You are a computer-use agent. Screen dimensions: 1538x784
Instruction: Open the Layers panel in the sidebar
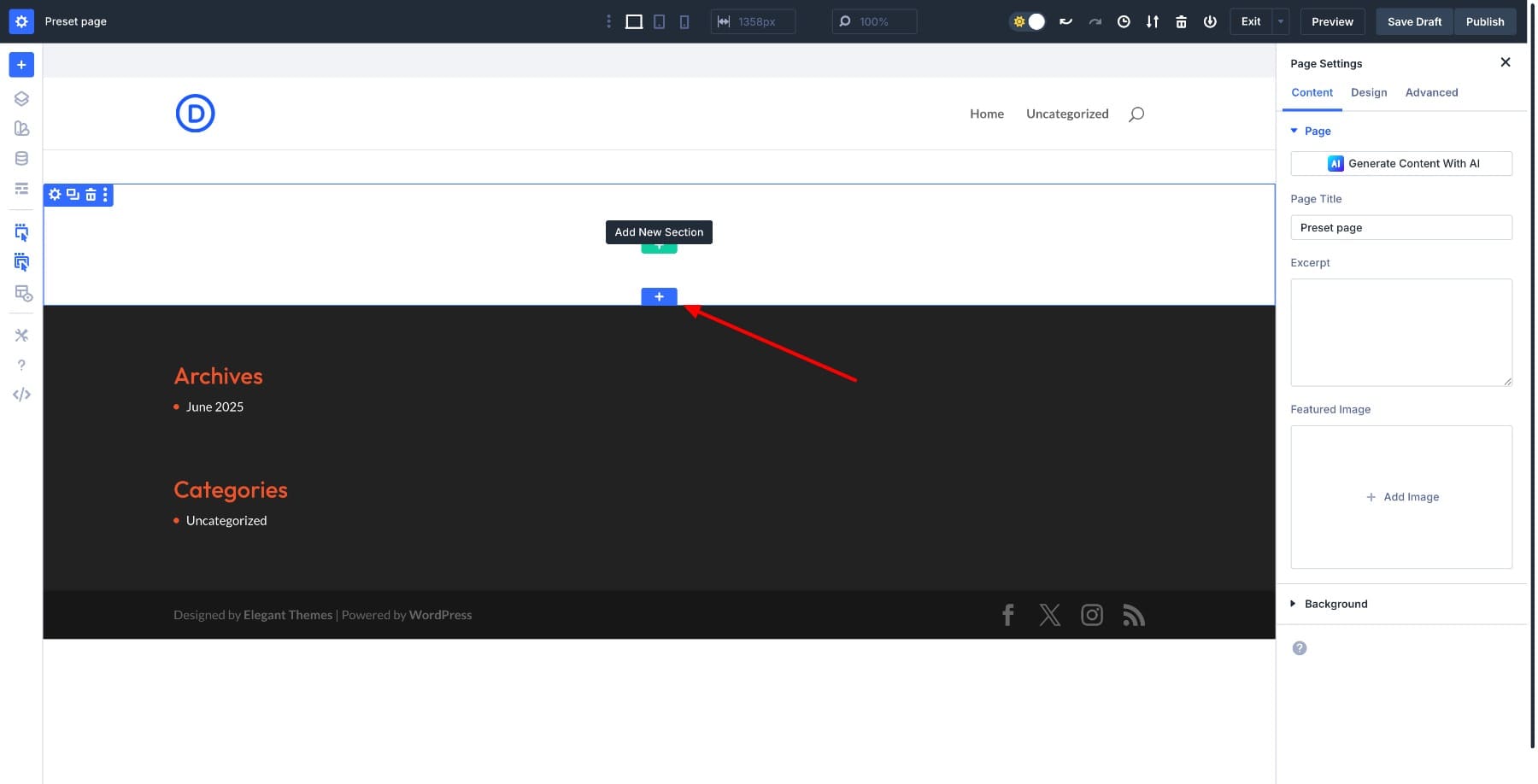coord(21,98)
